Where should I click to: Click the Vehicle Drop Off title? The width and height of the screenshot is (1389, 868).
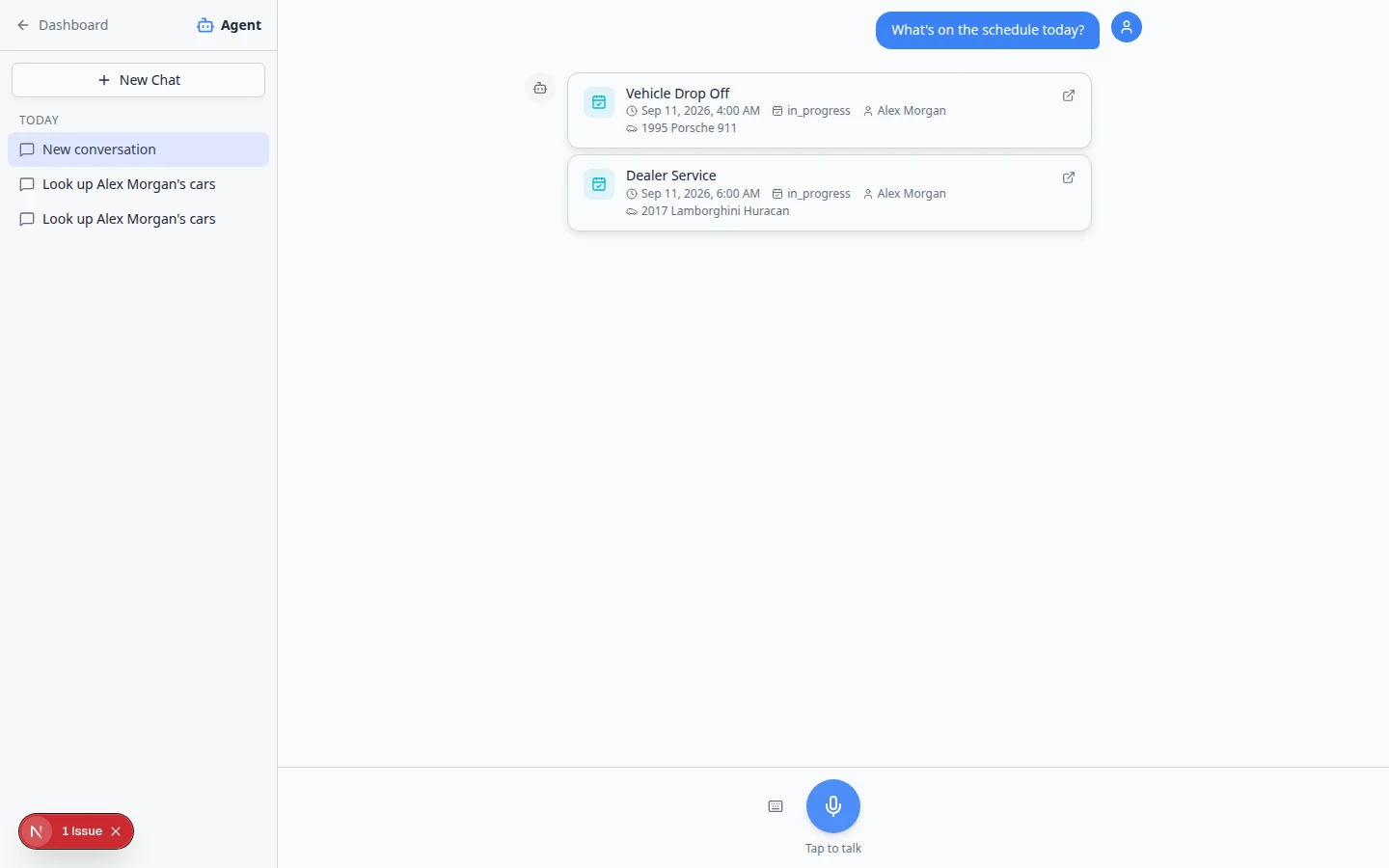677,94
